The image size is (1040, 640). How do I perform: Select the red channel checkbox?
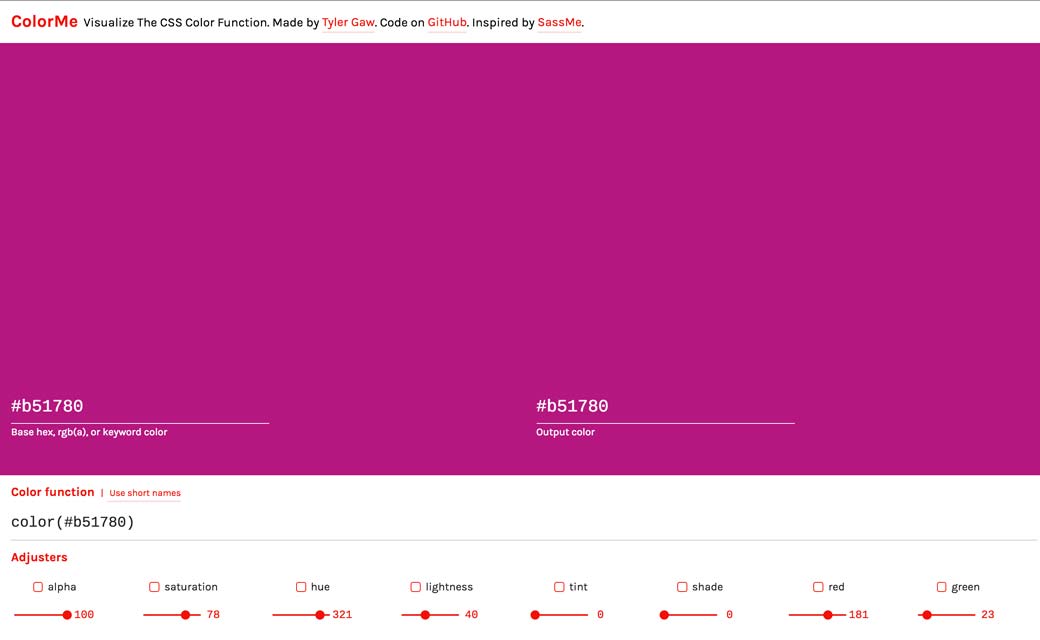(x=818, y=587)
